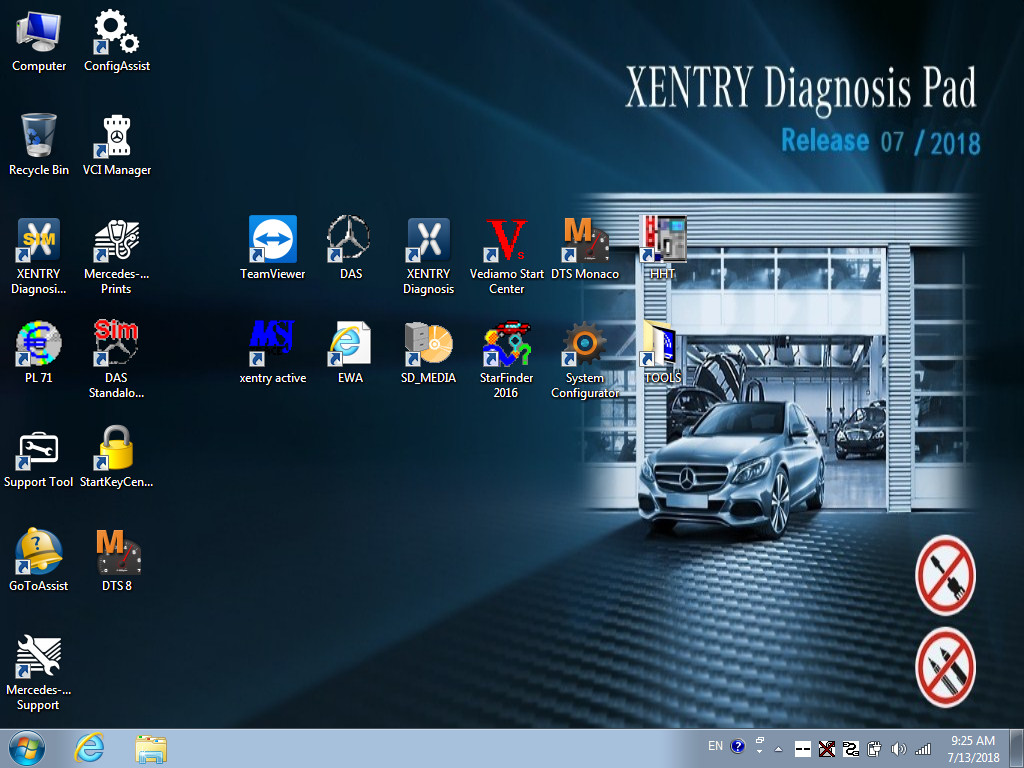Select the StarFinder 2016 shortcut
Viewport: 1024px width, 768px height.
tap(506, 344)
